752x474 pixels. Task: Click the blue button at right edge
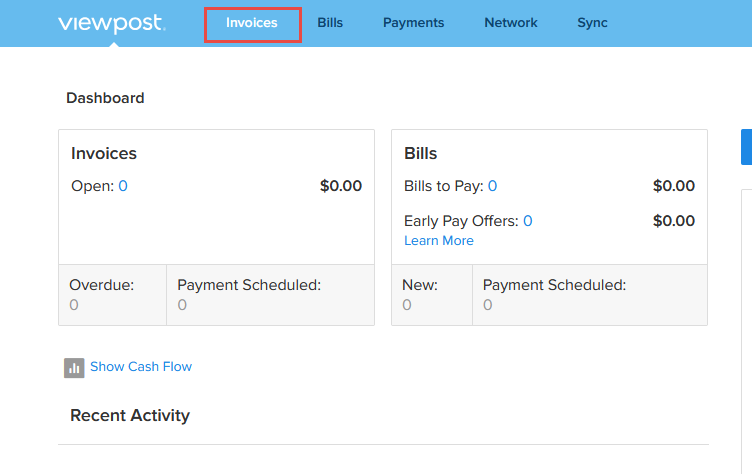click(746, 147)
